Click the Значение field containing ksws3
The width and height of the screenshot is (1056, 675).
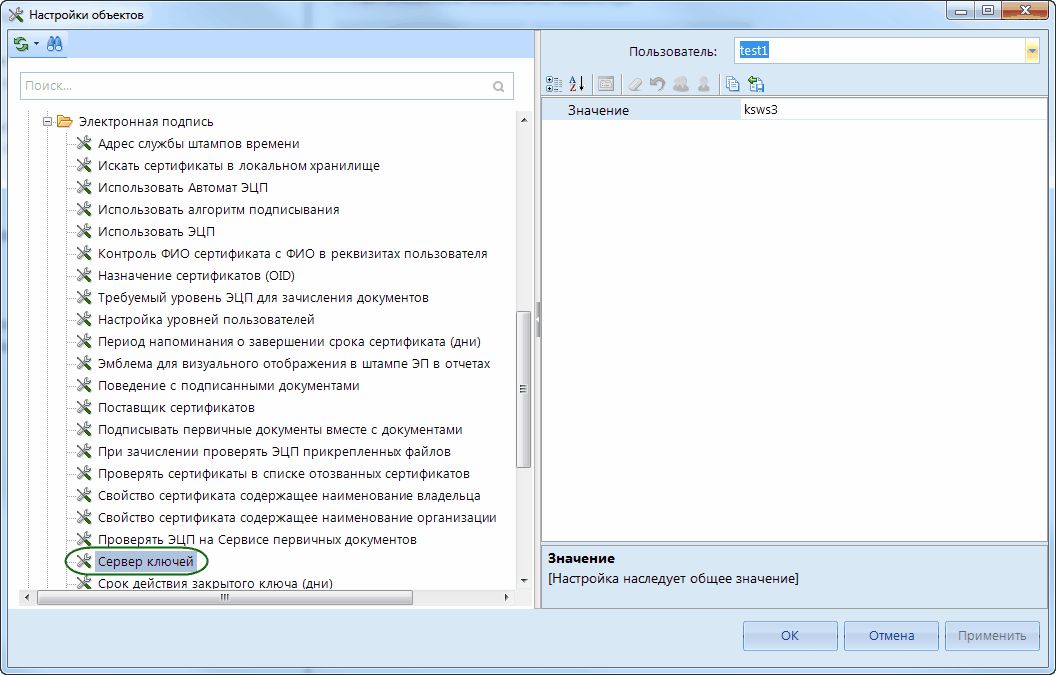coord(890,110)
